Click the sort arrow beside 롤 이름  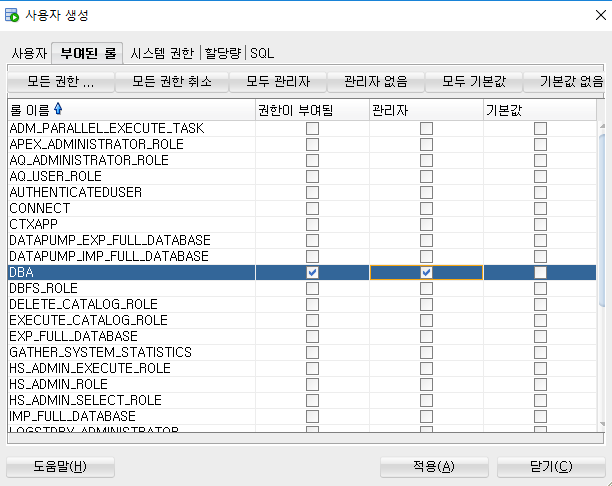point(58,109)
